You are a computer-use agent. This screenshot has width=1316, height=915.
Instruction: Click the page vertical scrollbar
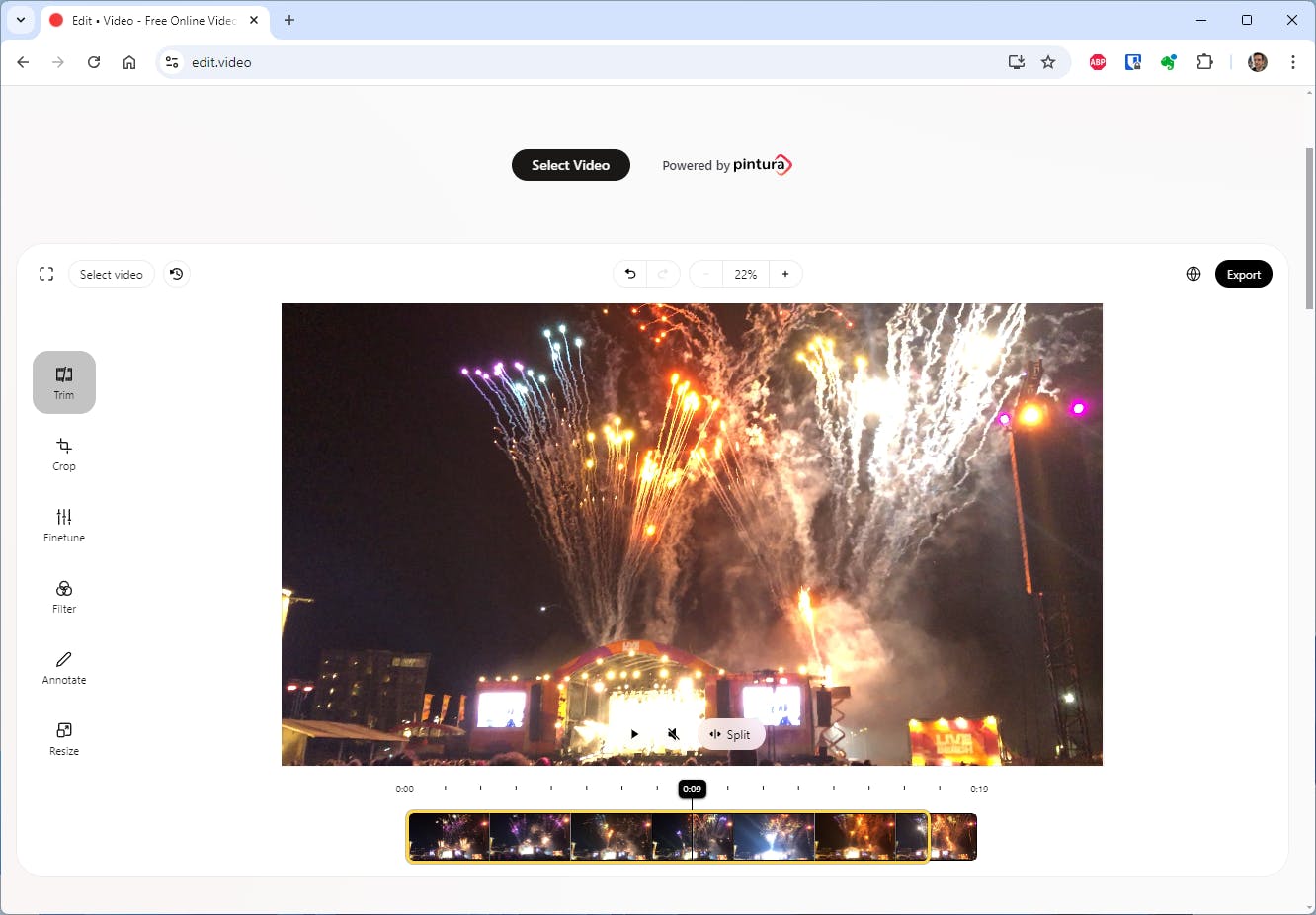click(x=1310, y=228)
